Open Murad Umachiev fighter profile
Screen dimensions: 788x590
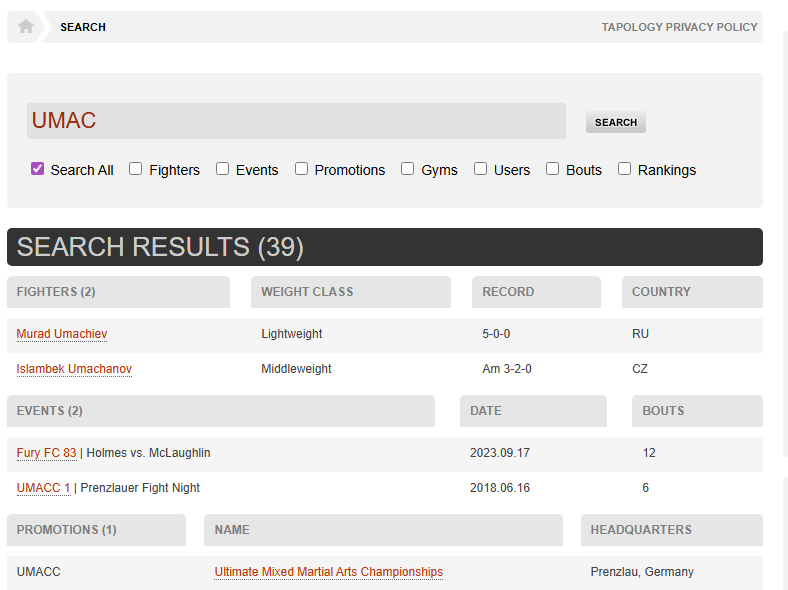coord(62,334)
